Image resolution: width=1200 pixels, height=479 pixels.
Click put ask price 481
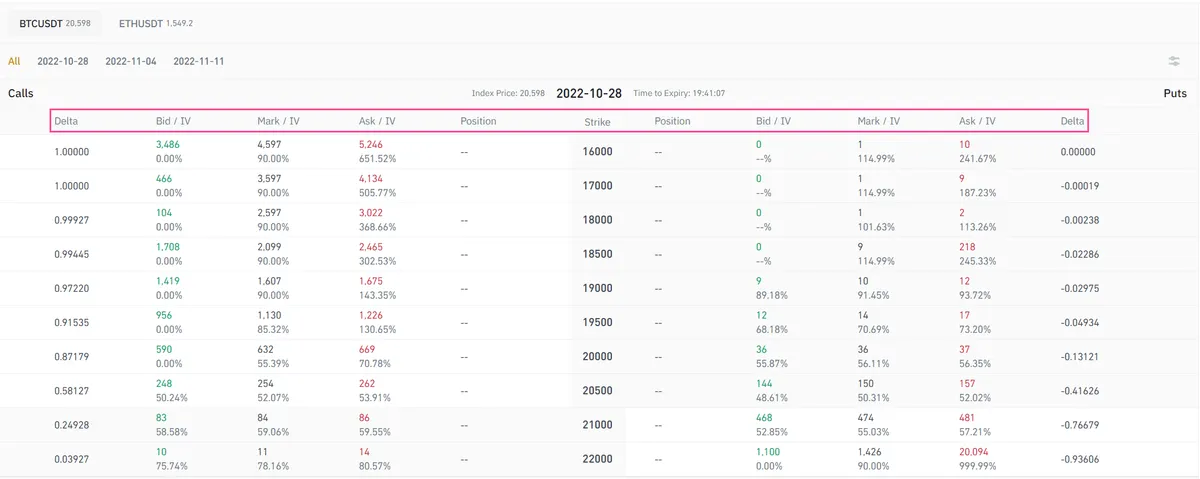[x=968, y=417]
